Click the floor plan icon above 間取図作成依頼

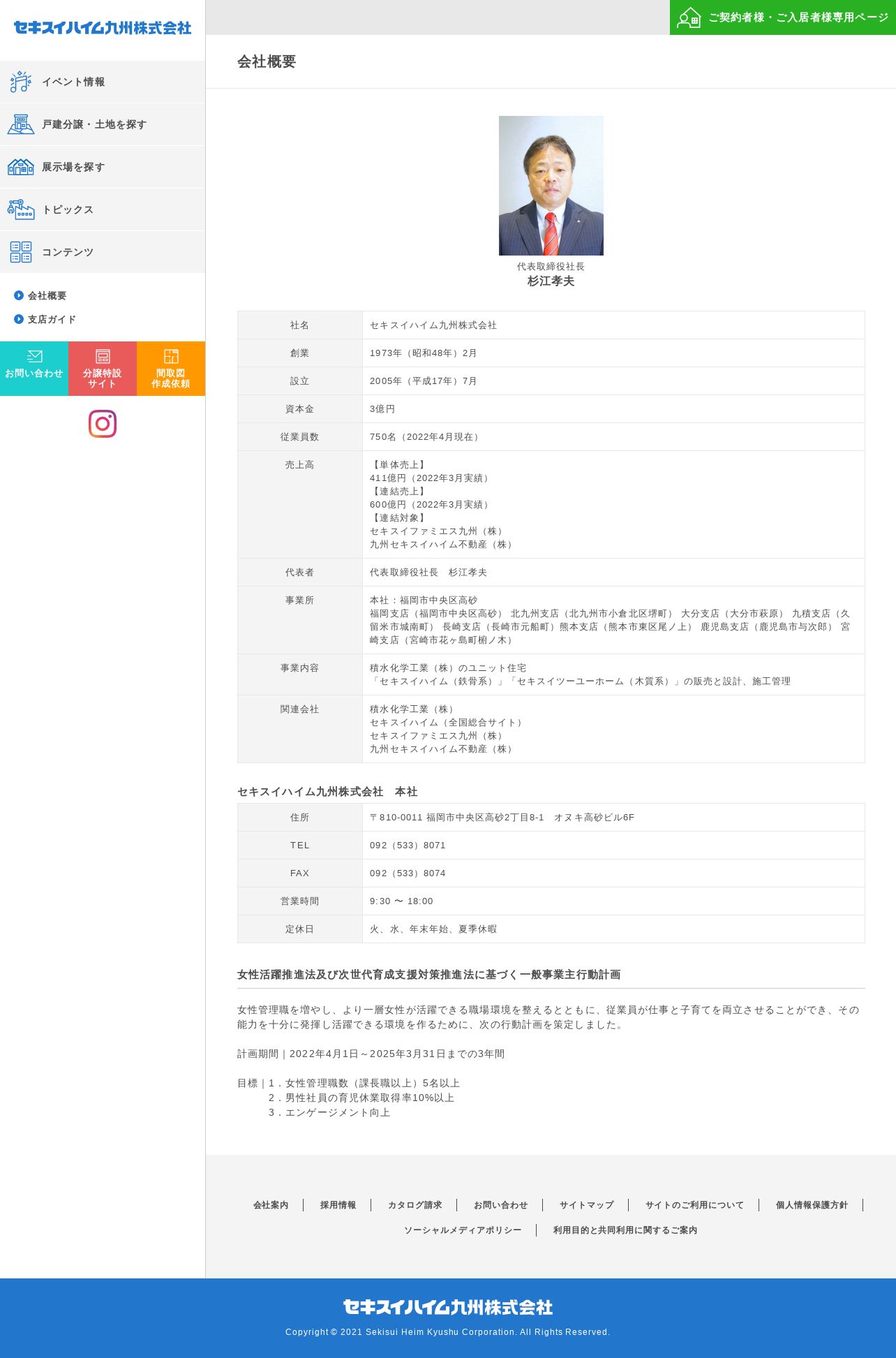[171, 356]
